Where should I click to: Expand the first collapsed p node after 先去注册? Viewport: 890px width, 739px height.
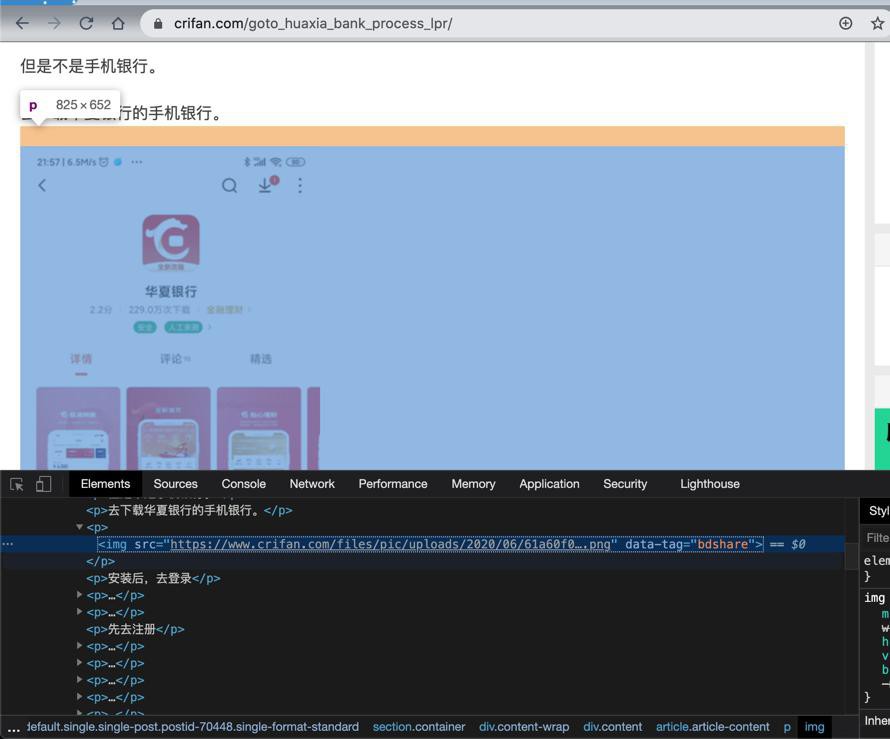tap(79, 646)
